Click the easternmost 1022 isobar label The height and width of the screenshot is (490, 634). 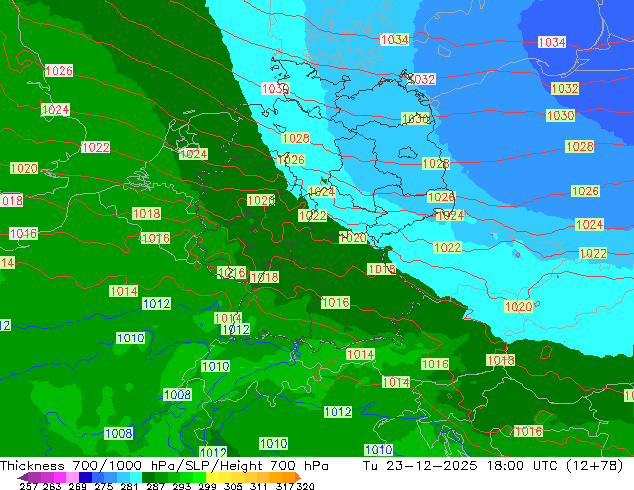(593, 253)
